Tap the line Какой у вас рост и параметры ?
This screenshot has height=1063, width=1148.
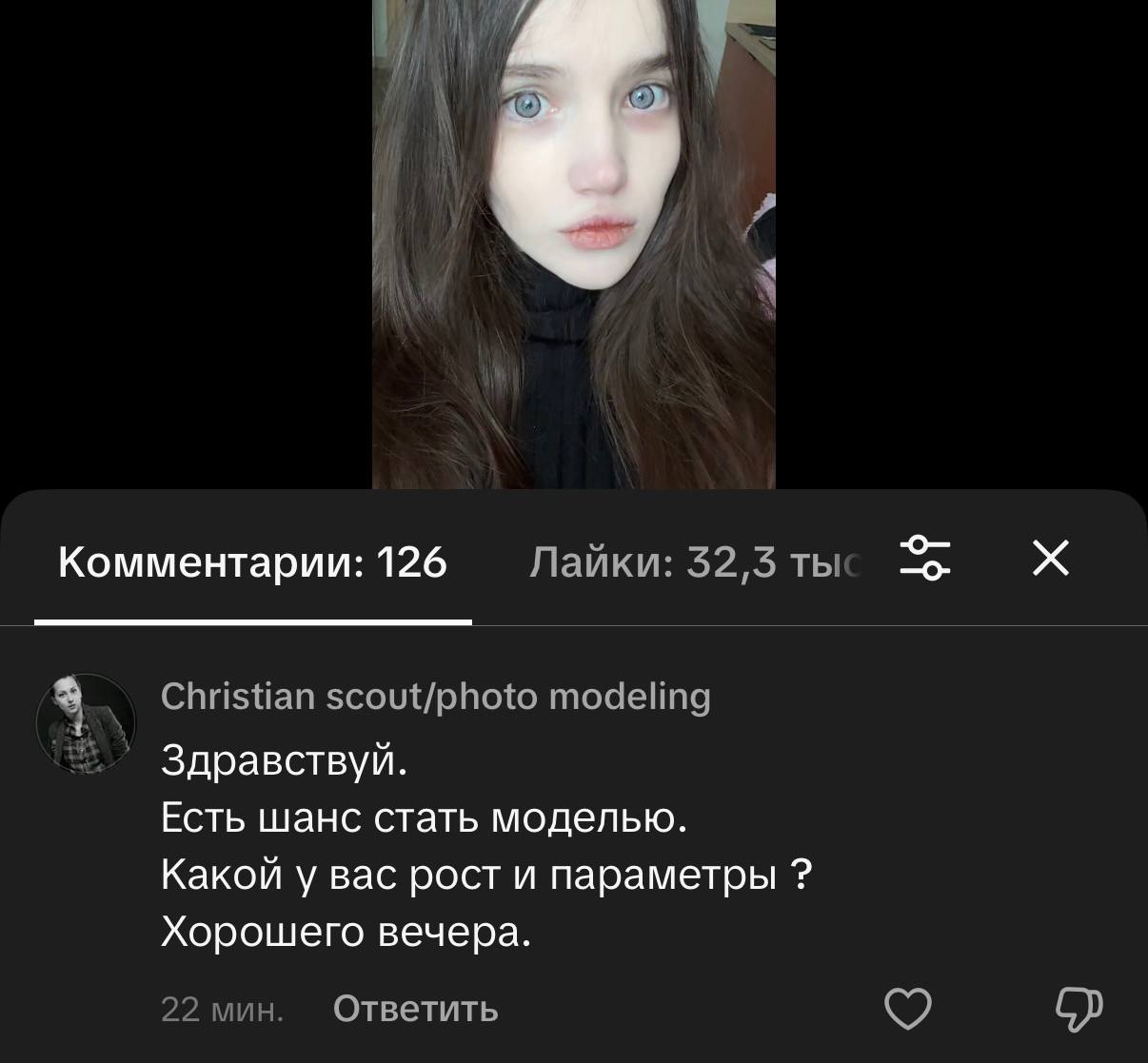click(486, 875)
